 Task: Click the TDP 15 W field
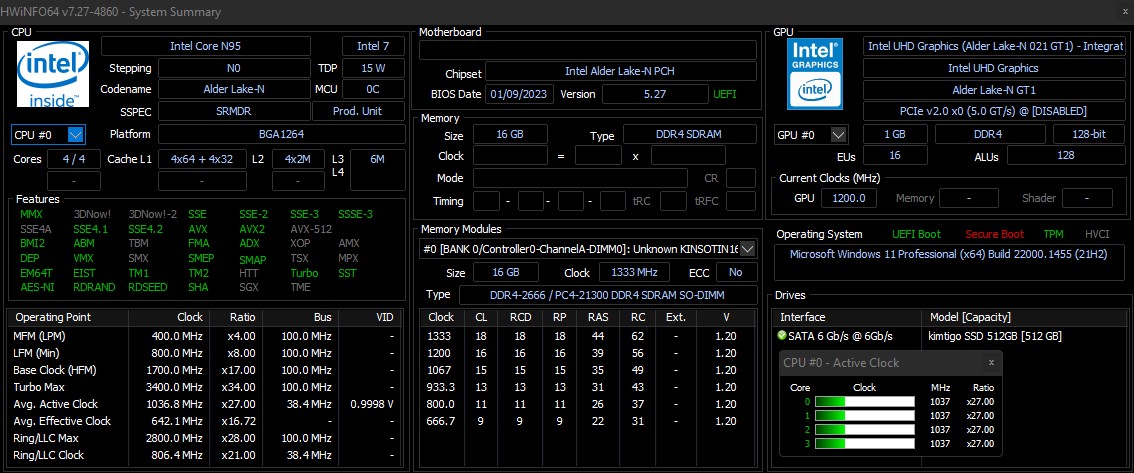pyautogui.click(x=373, y=68)
